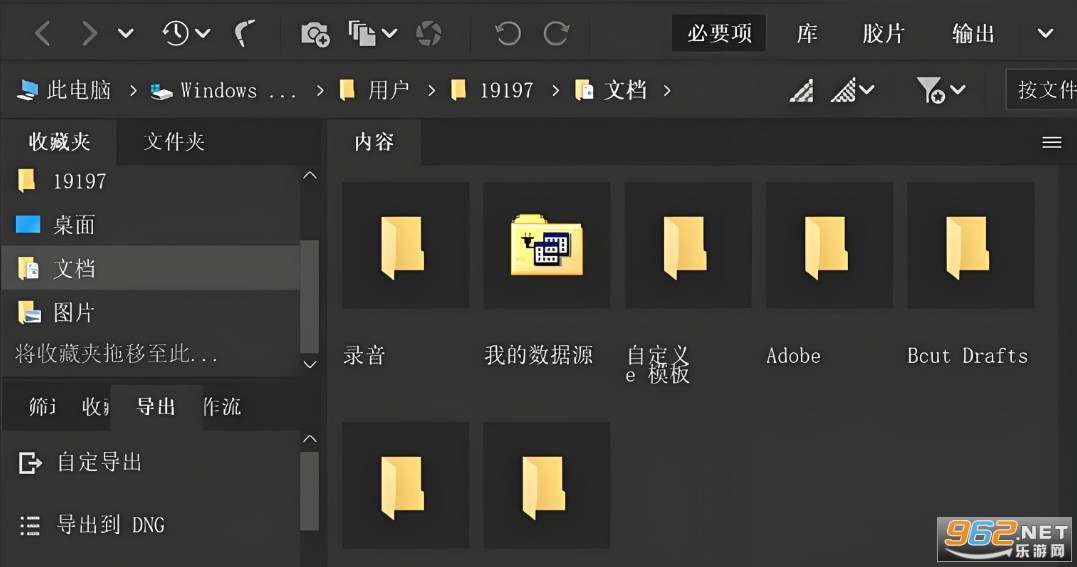Click 文档 in the path bar
This screenshot has width=1077, height=567.
611,90
